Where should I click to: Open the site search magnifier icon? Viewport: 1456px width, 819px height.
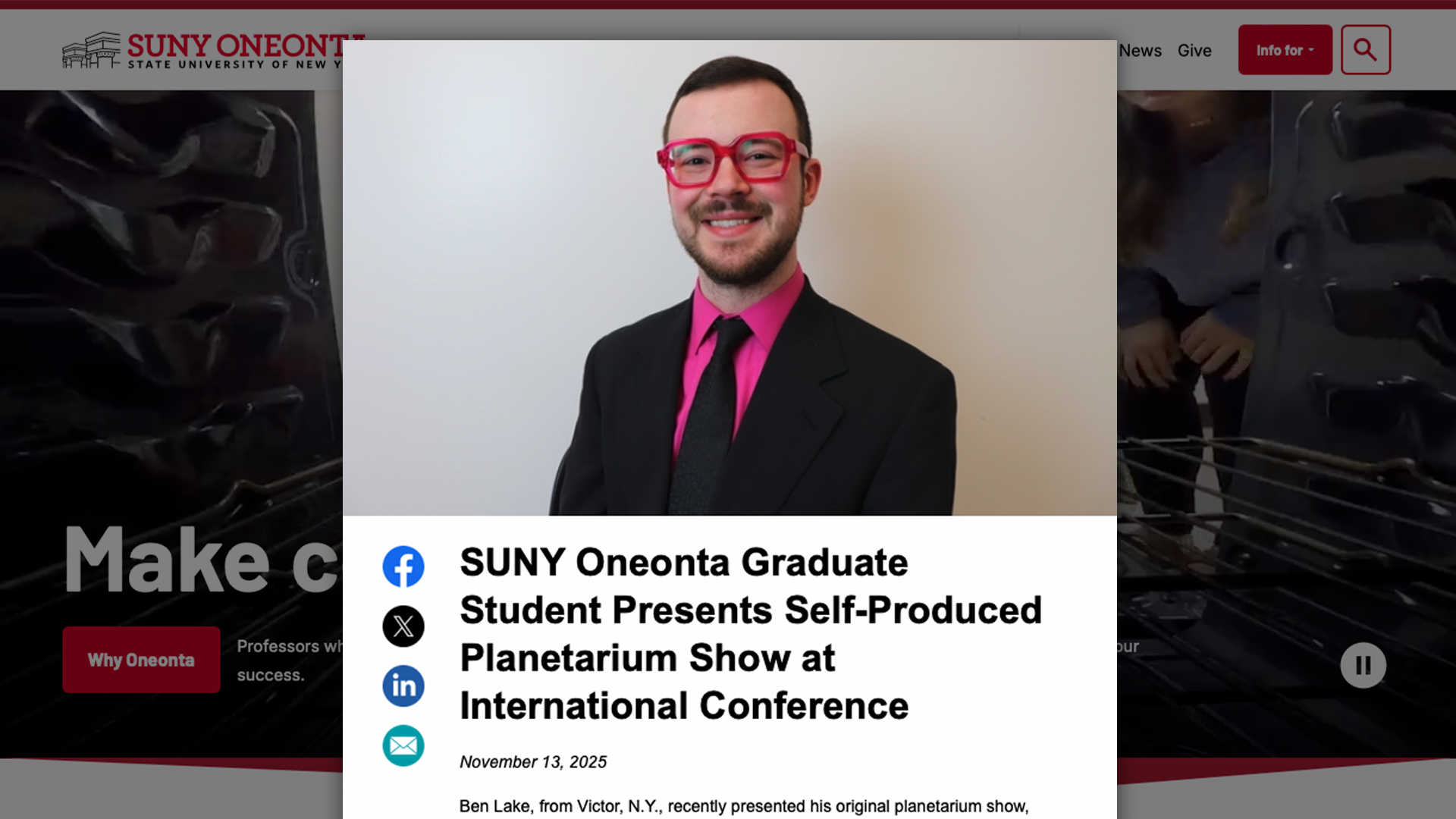coord(1365,50)
